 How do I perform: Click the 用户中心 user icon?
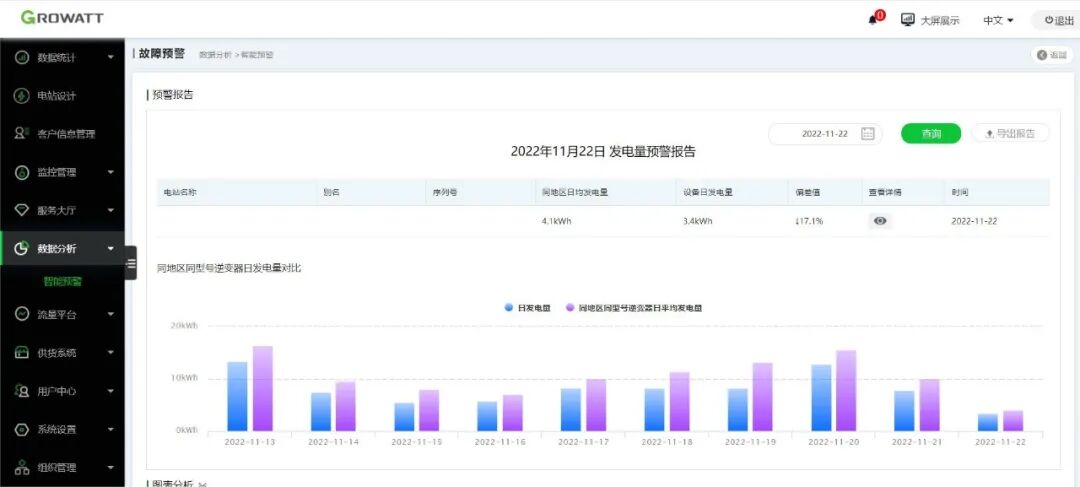point(21,391)
